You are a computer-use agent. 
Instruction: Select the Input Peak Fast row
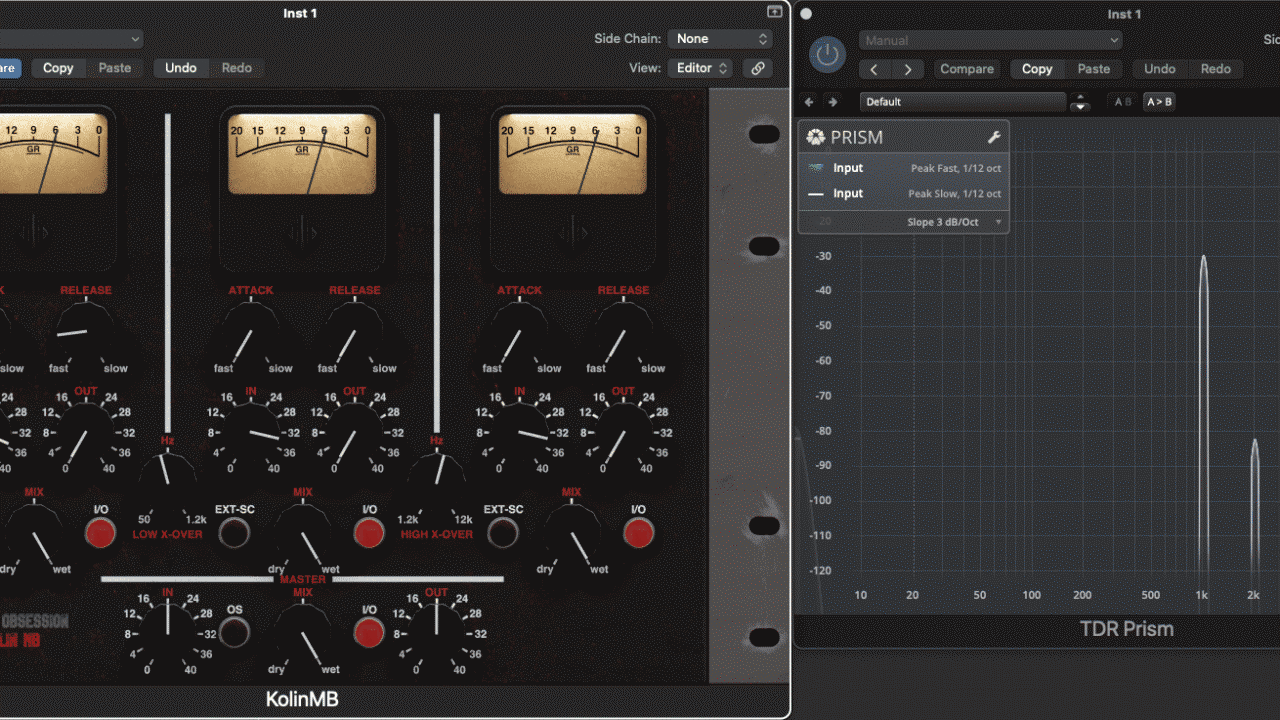904,168
